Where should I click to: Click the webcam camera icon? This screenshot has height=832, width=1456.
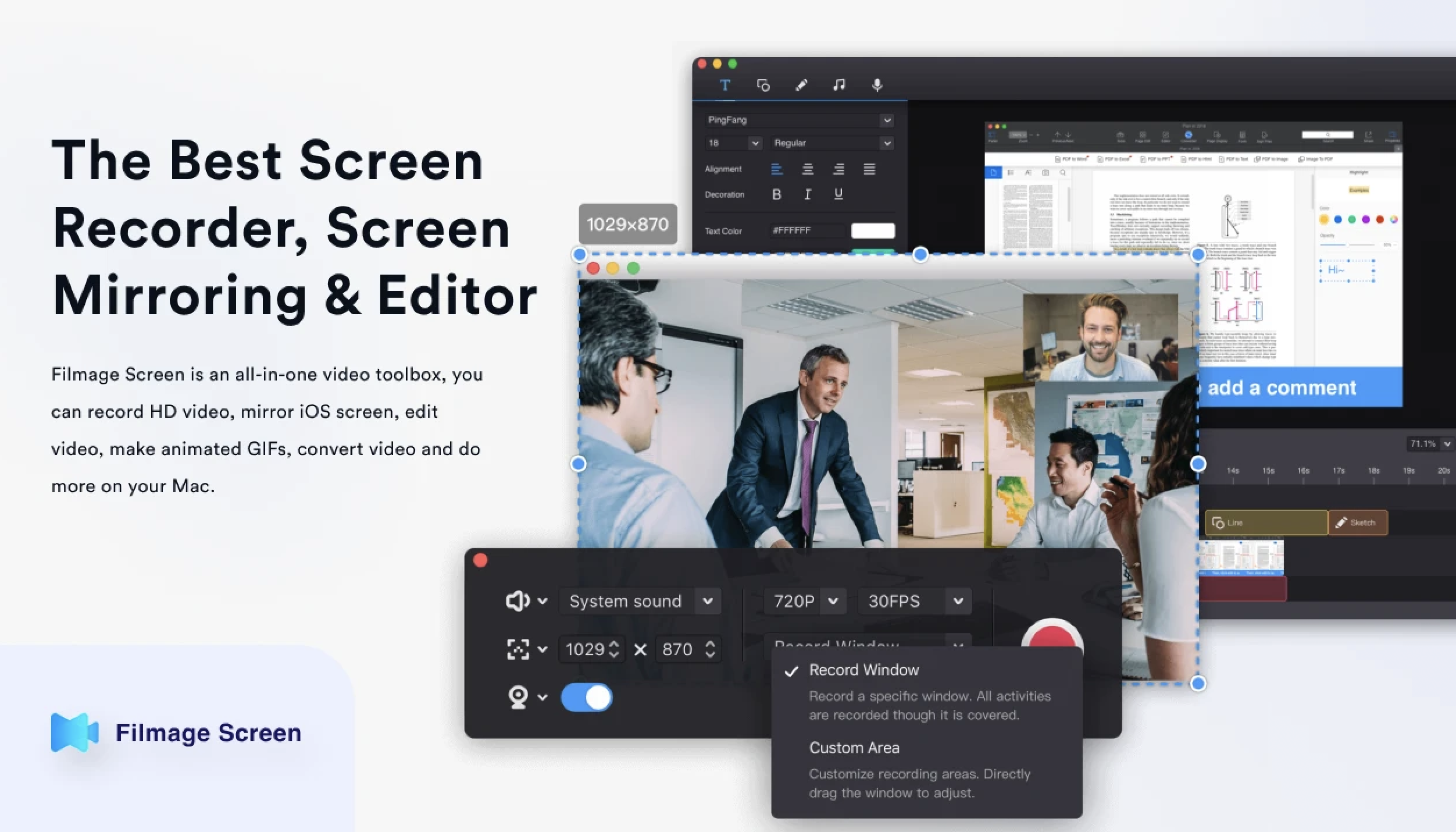(518, 697)
